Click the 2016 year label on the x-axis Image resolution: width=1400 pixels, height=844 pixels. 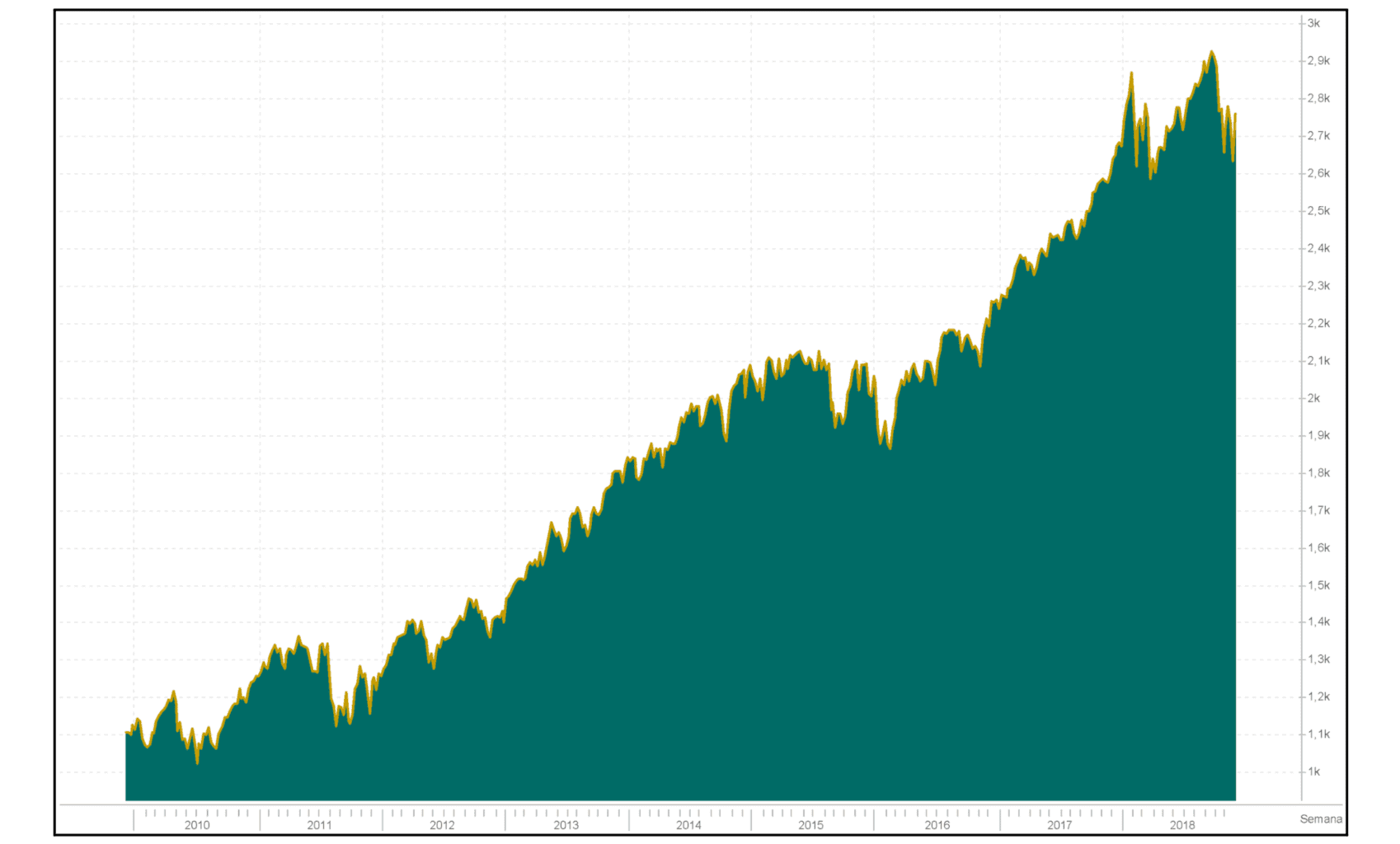click(937, 825)
